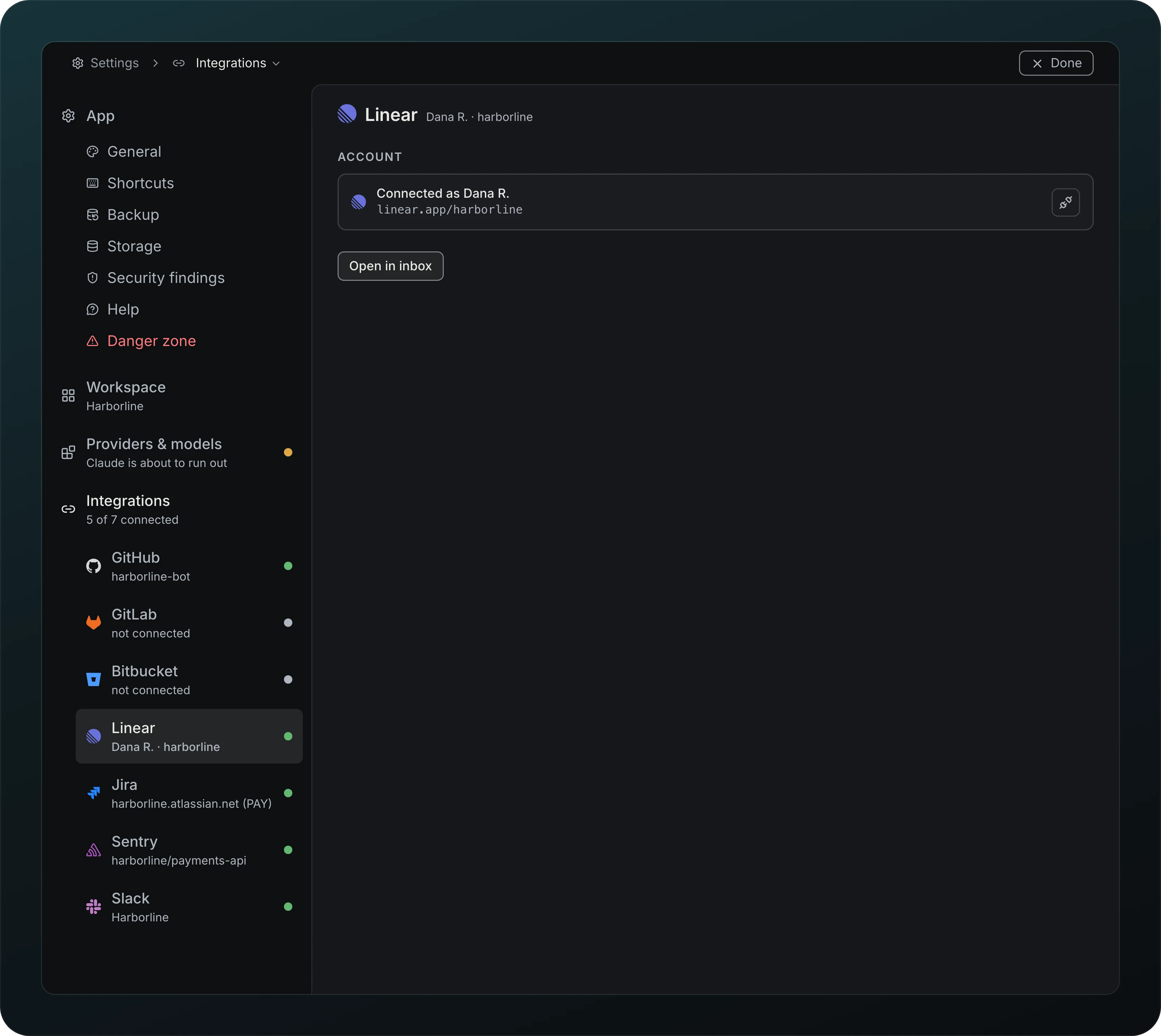Click the GitLab fox icon
1161x1036 pixels.
(x=93, y=622)
